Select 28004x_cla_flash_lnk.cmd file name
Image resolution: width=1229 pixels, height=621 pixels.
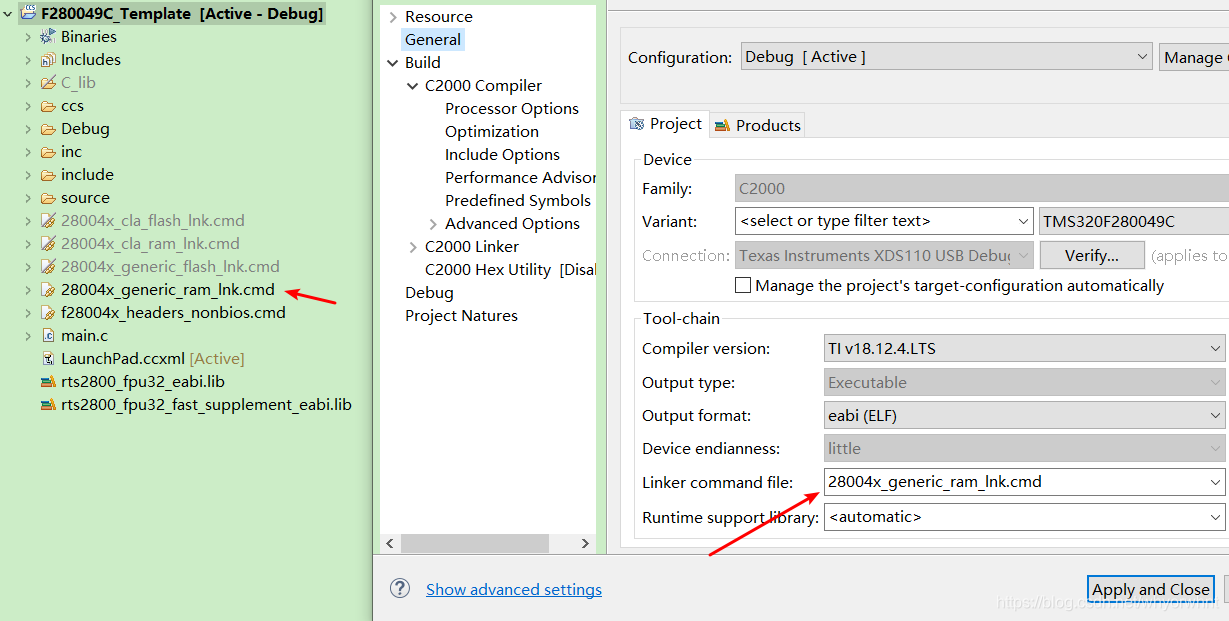click(x=153, y=220)
